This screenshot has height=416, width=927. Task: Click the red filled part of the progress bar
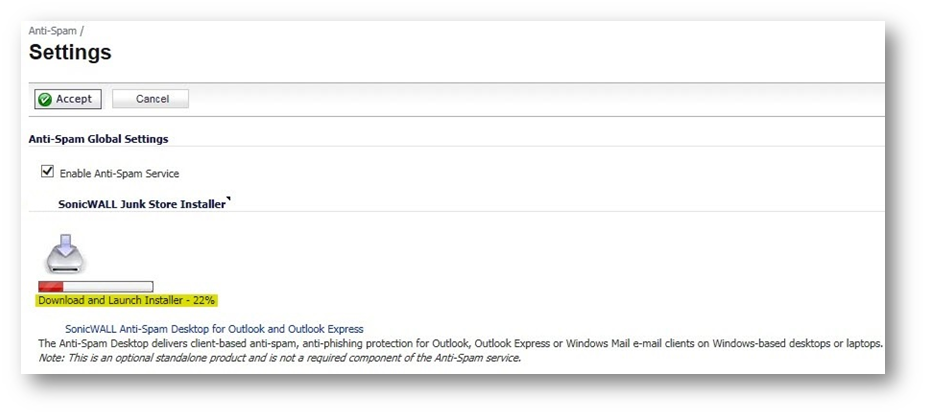51,287
